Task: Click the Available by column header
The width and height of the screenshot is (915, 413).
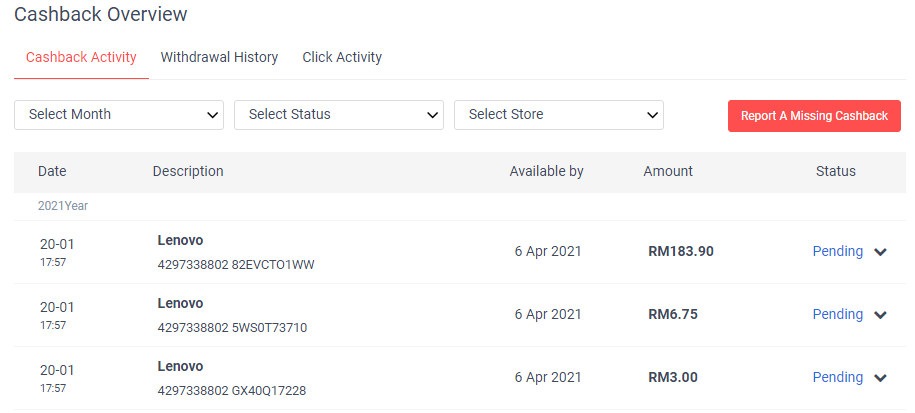Action: 546,171
